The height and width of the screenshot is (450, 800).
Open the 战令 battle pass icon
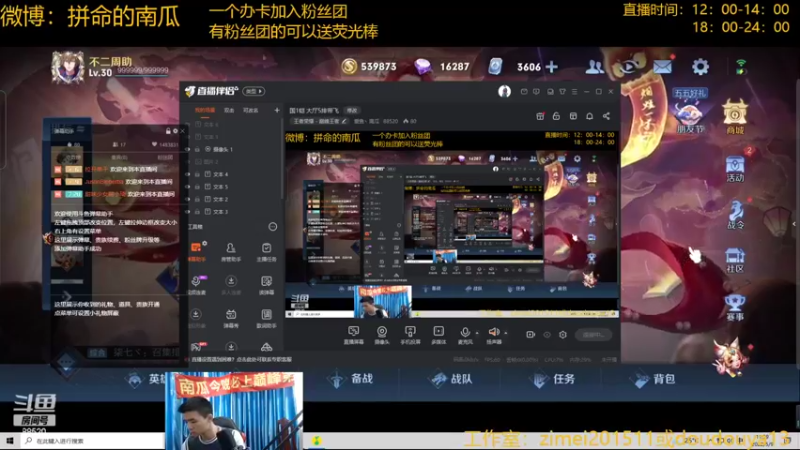point(735,214)
